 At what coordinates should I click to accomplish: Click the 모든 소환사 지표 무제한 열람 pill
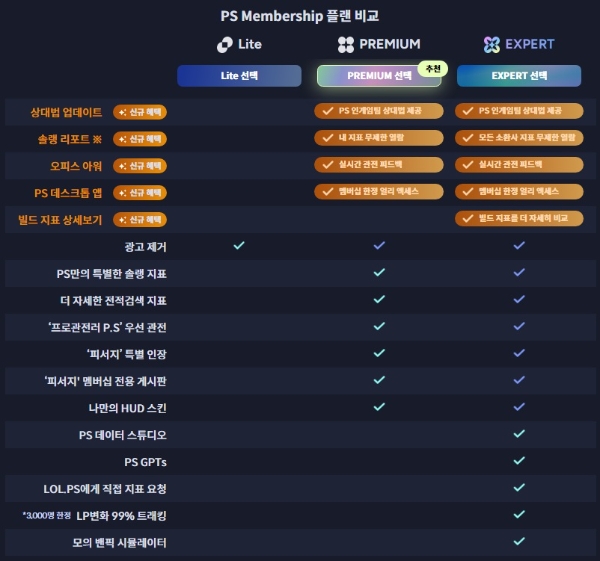[518, 138]
